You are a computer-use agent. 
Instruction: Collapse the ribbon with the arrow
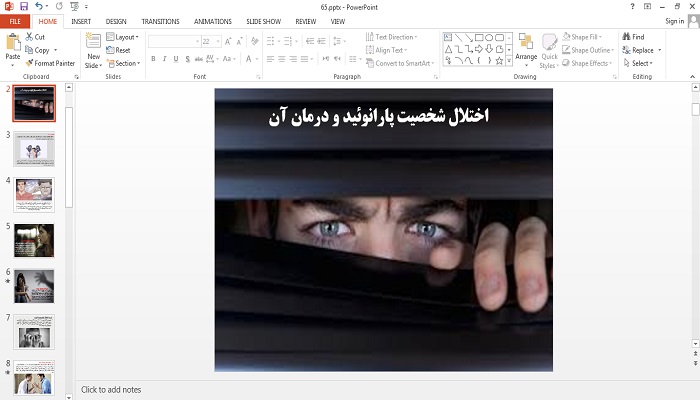tap(692, 77)
